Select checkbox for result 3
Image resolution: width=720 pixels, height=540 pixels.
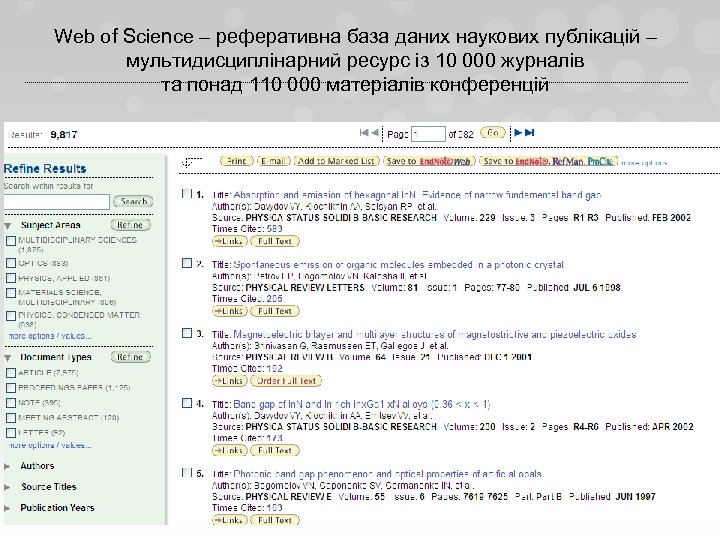[x=187, y=333]
